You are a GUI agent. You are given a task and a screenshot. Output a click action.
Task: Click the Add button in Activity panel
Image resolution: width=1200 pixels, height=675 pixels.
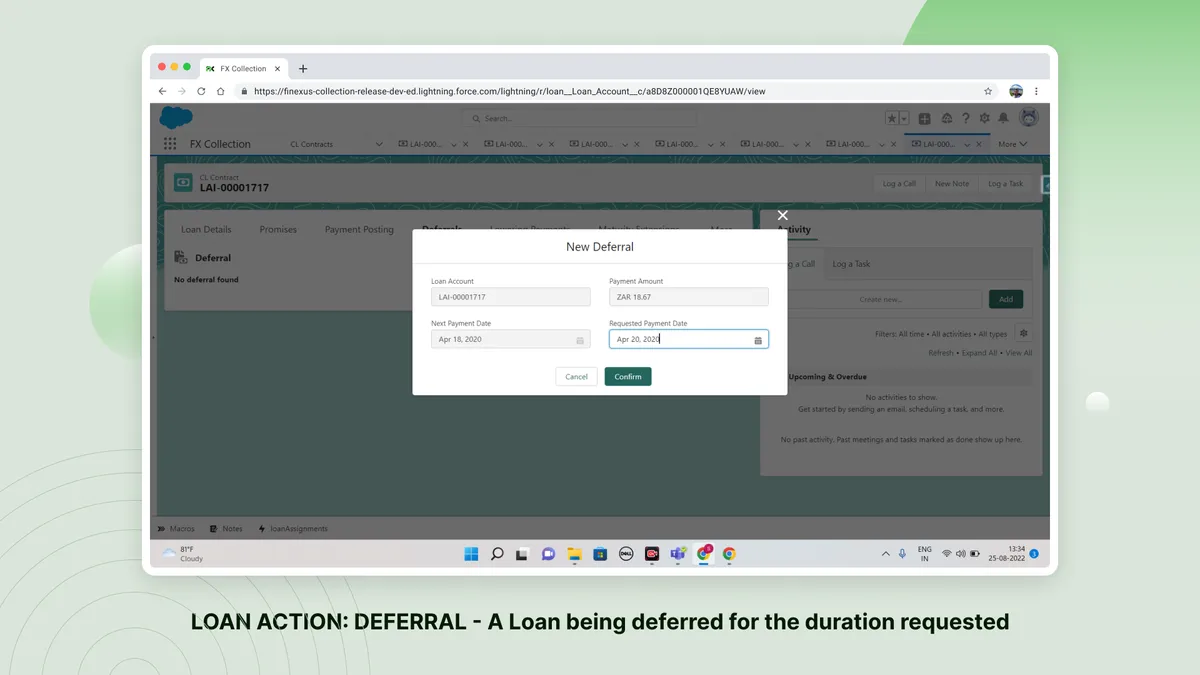point(1006,299)
